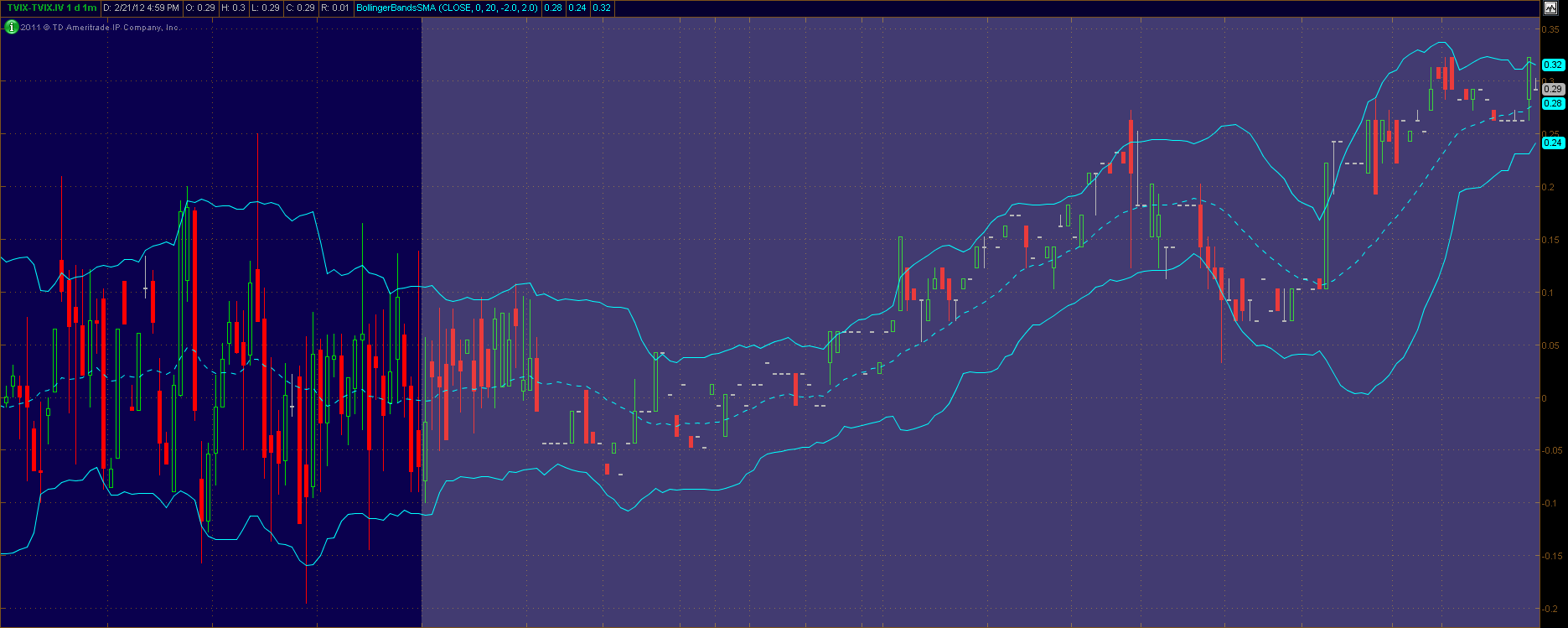Click the -0.05 price axis label

[x=1553, y=450]
